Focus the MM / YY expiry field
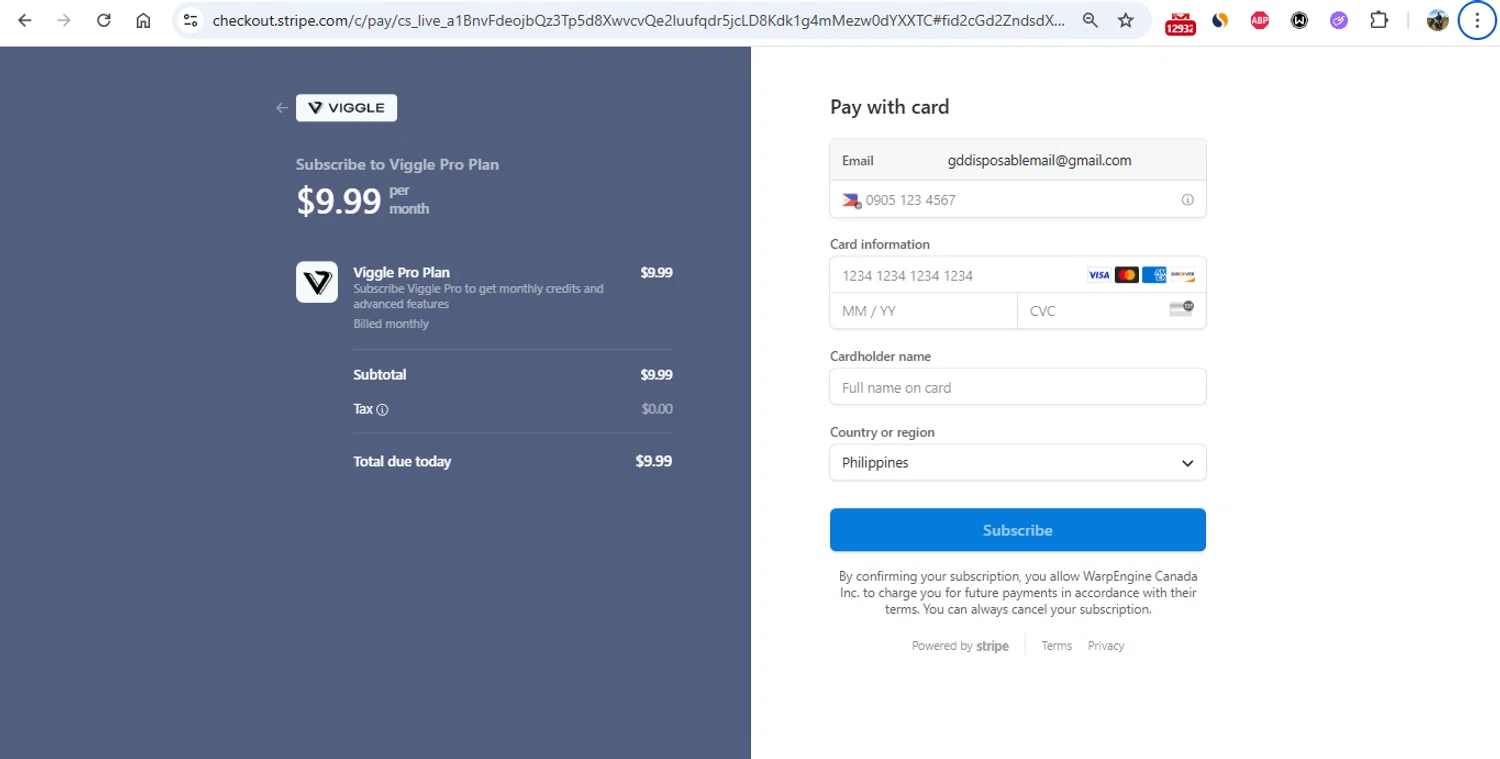This screenshot has width=1500, height=759. pyautogui.click(x=924, y=311)
